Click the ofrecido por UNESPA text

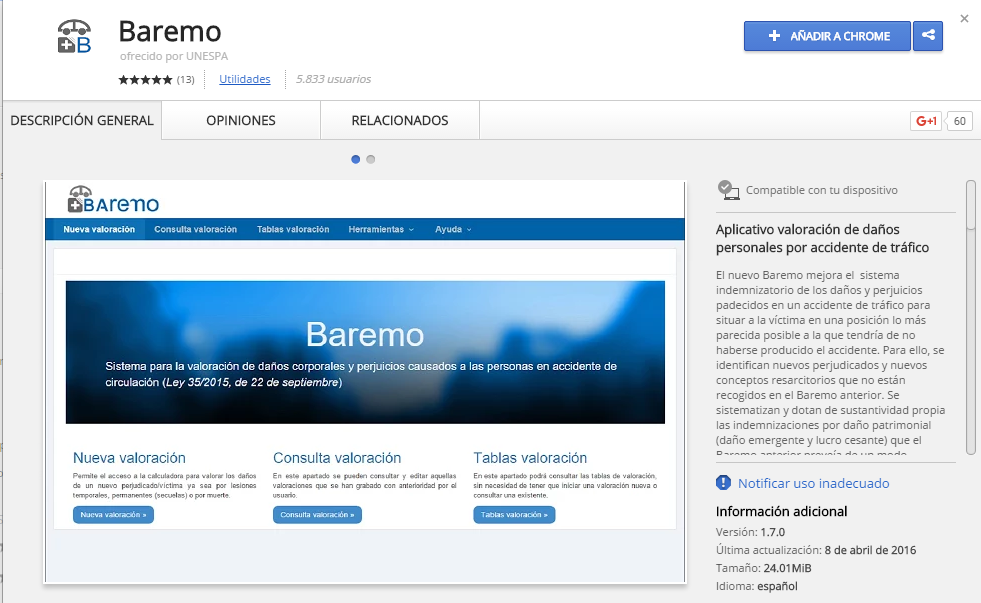tap(174, 56)
